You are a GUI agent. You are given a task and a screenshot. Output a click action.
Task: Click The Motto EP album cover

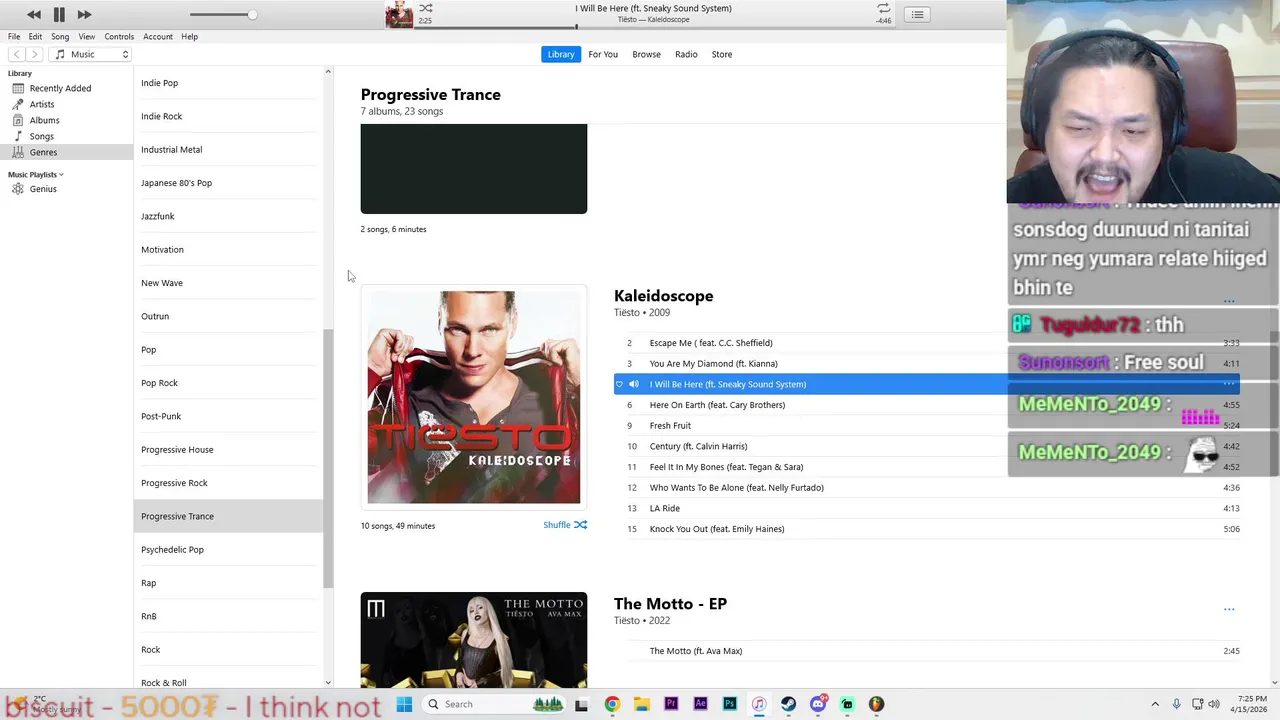coord(473,640)
